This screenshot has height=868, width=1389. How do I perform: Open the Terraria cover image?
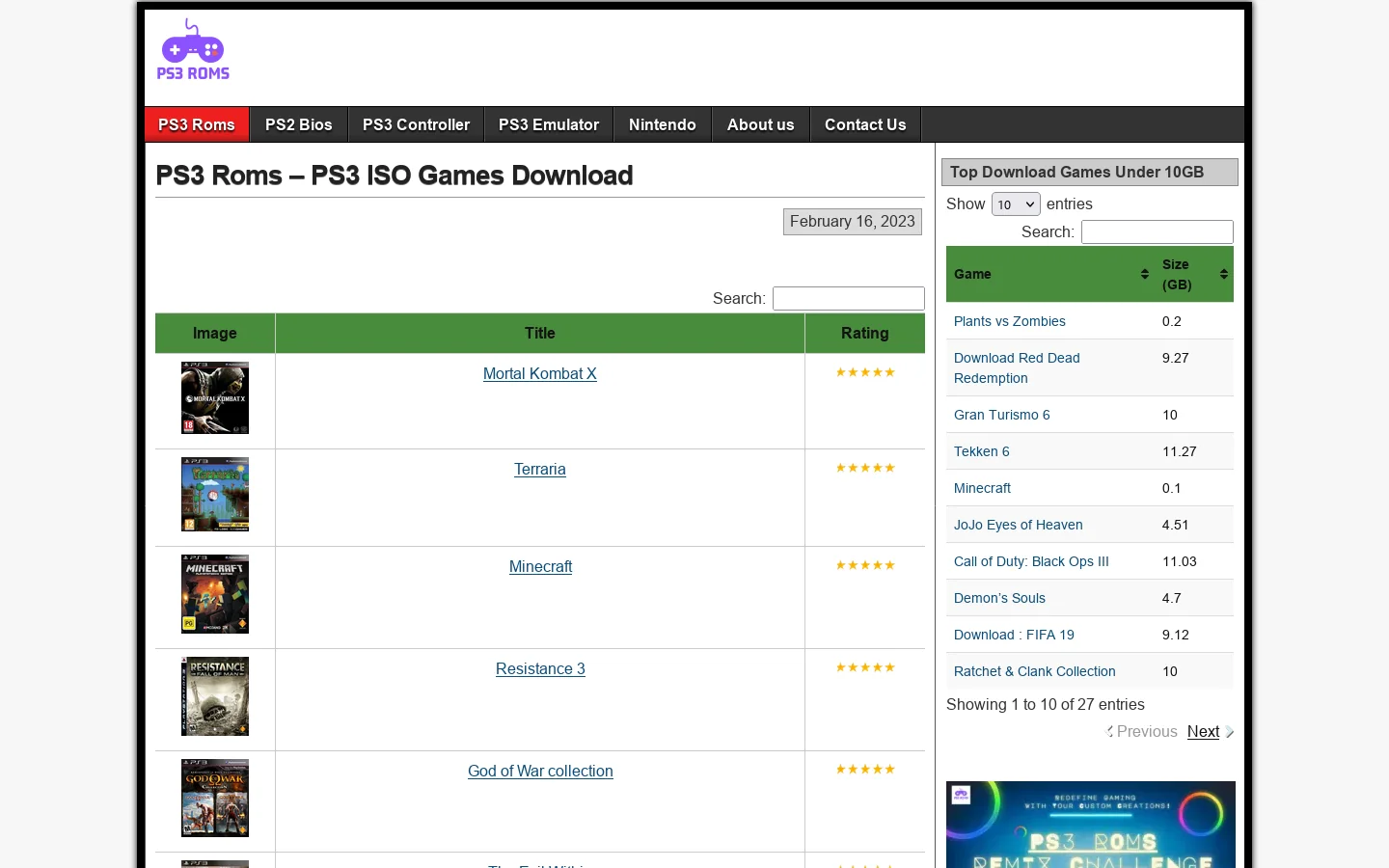coord(215,494)
